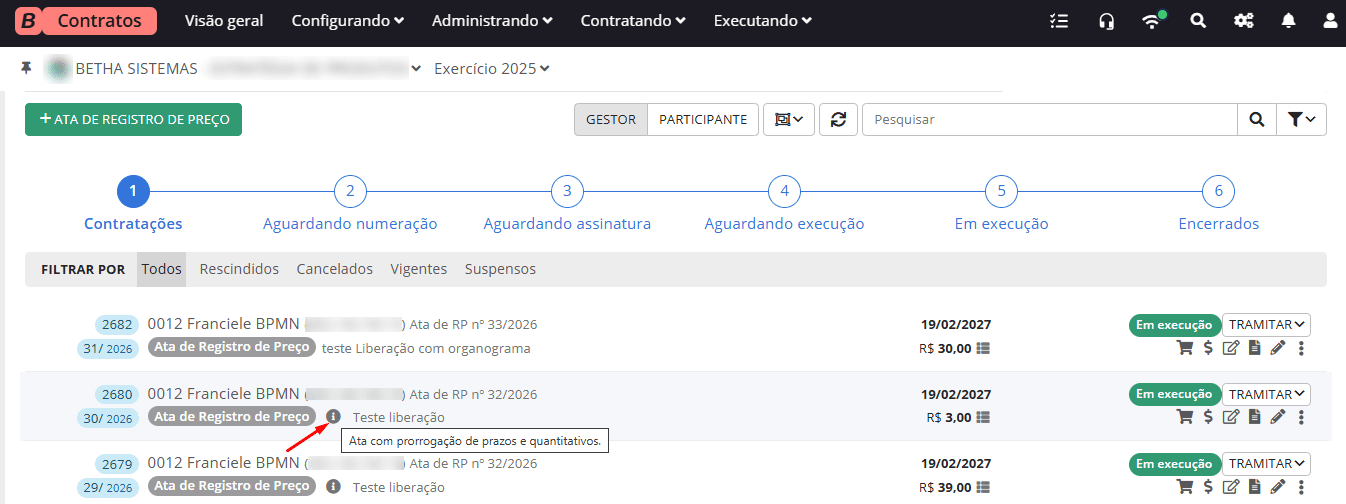Select the Todos filter tab
The image size is (1346, 504).
coord(162,269)
